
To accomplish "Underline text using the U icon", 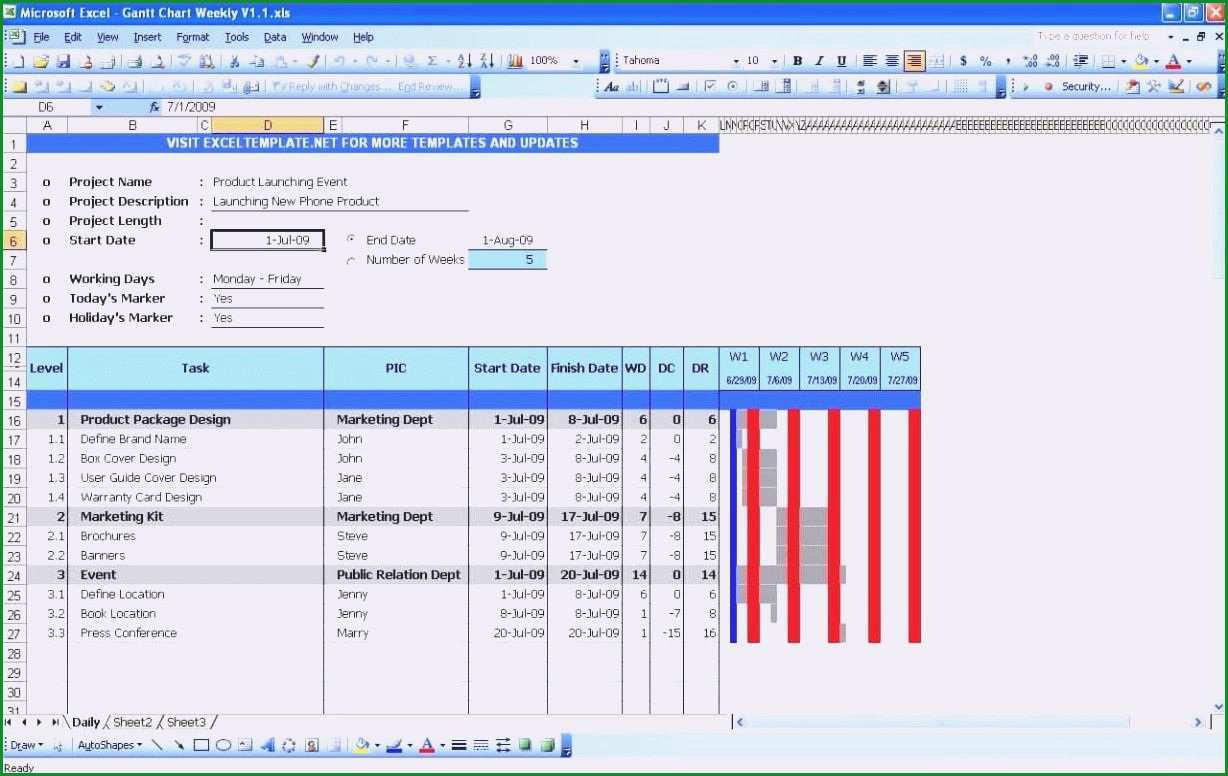I will [x=841, y=61].
